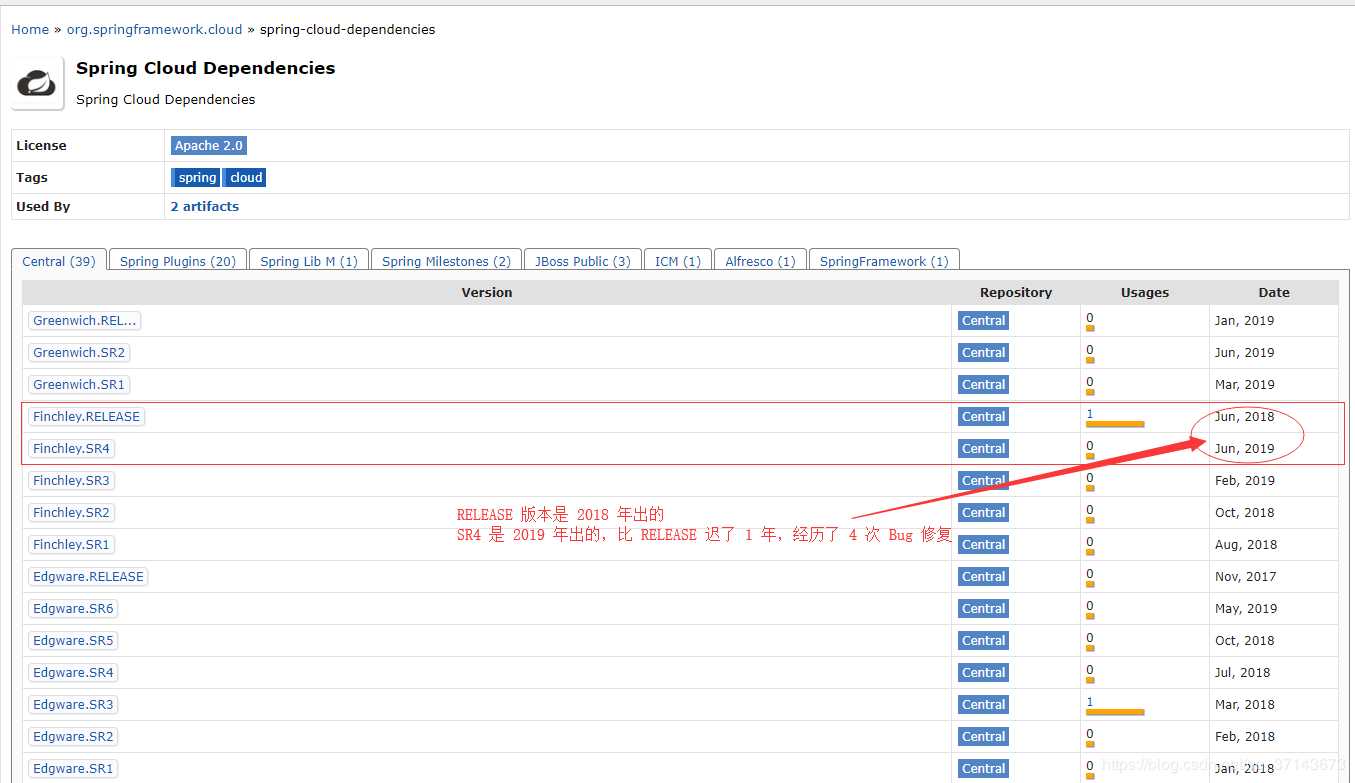Click Central badge in Greenwich.SR2 row
The width and height of the screenshot is (1355, 783).
pyautogui.click(x=983, y=353)
